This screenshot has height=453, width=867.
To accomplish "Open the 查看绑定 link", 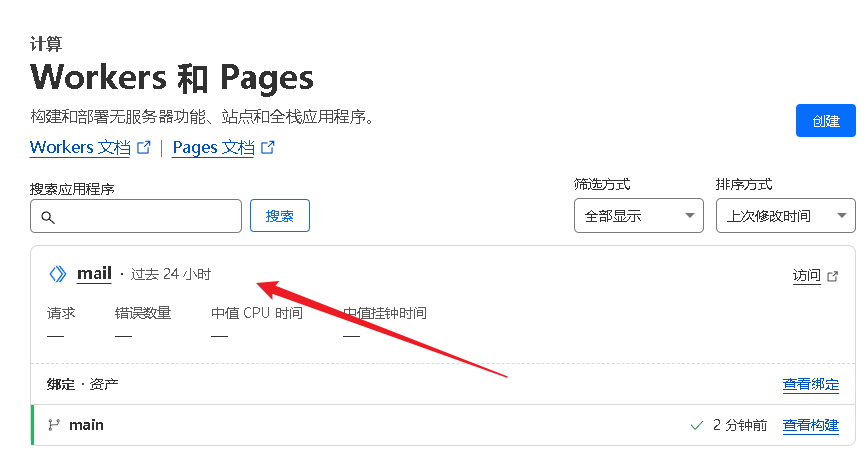I will click(810, 385).
